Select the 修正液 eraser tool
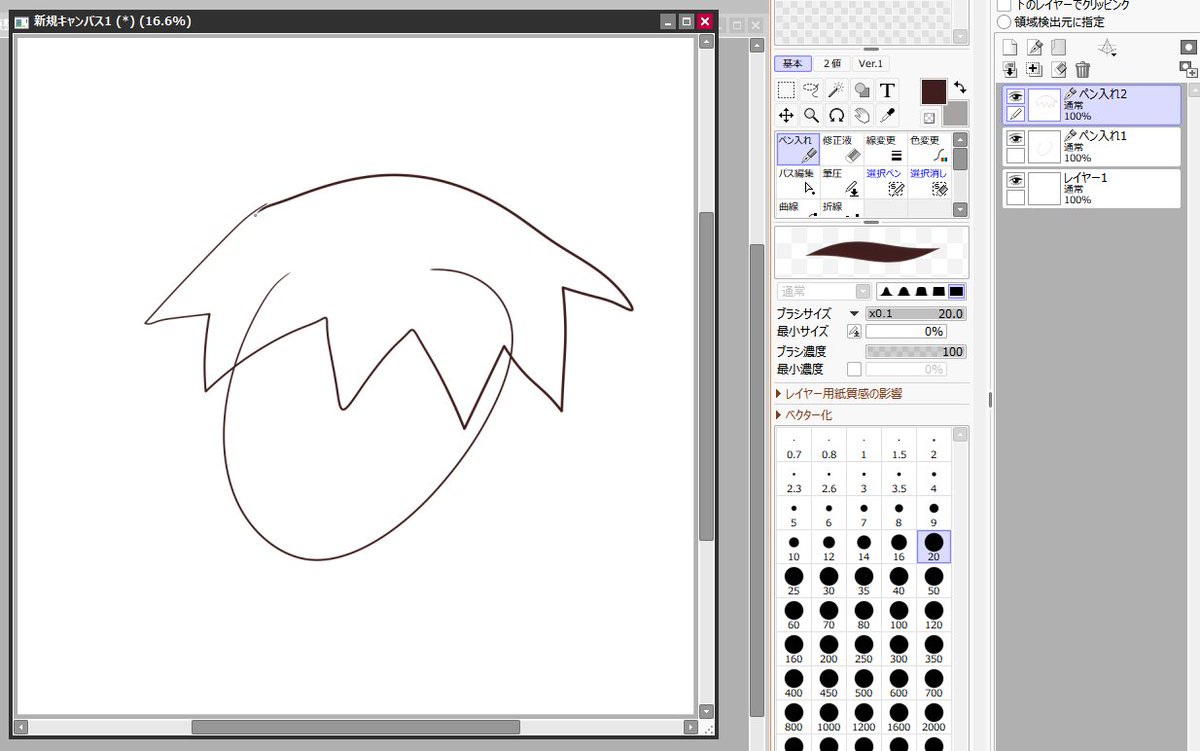Screen dimensions: 1200x751 pos(842,149)
